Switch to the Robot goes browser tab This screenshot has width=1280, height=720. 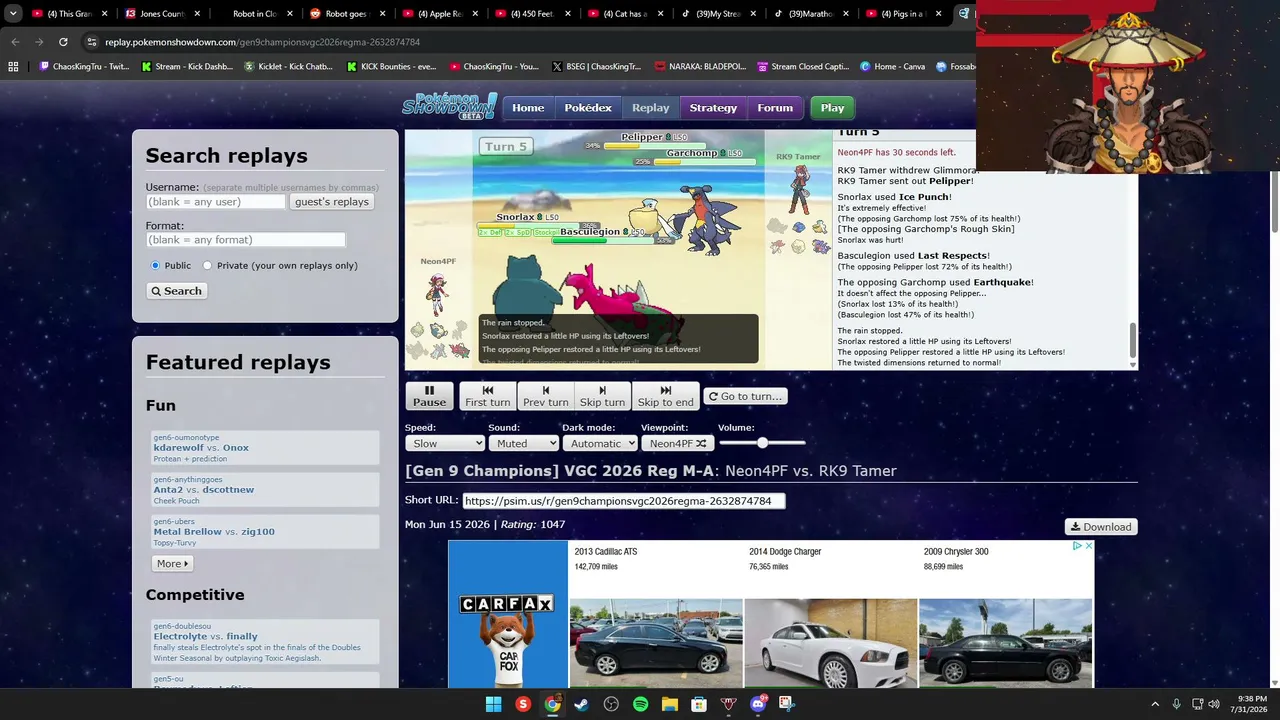click(x=346, y=14)
